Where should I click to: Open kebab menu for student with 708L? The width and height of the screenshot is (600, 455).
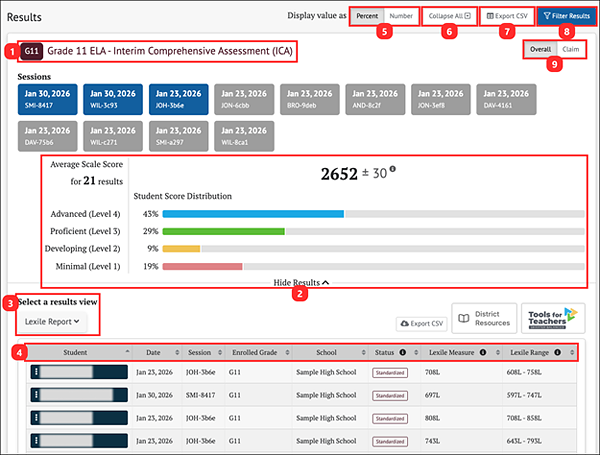(36, 372)
